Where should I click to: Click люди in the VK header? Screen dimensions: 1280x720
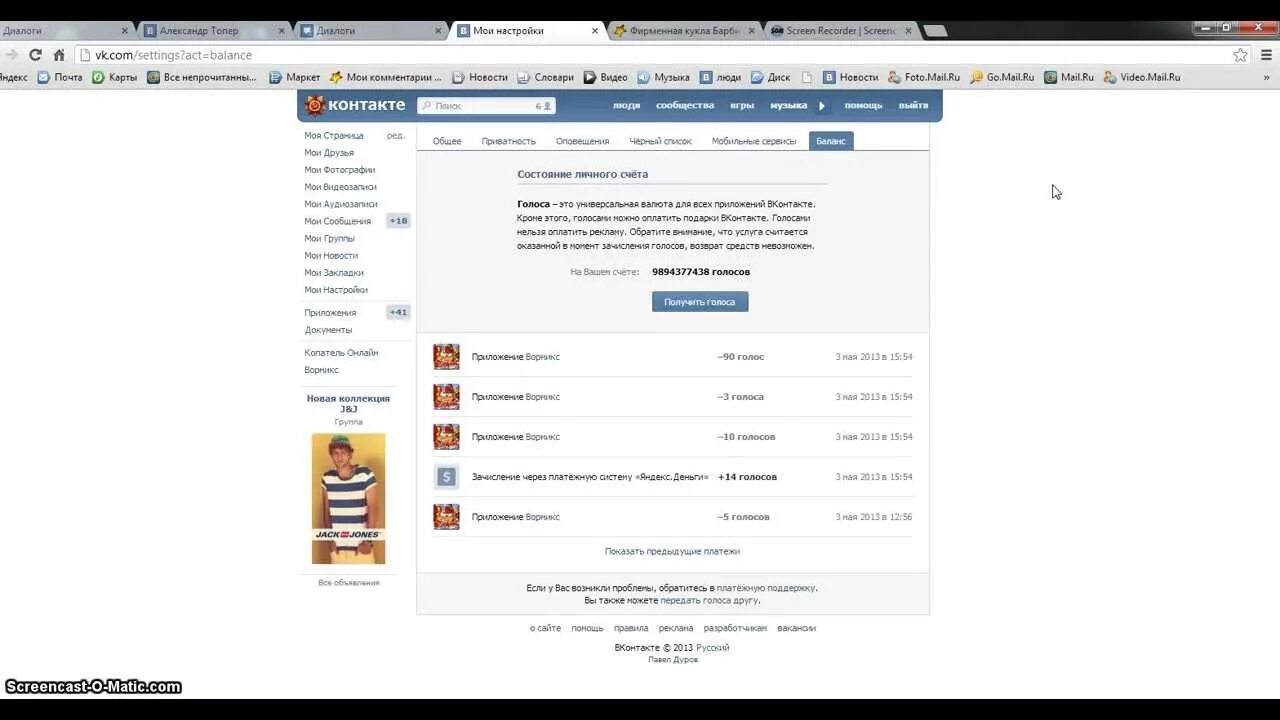pyautogui.click(x=626, y=105)
